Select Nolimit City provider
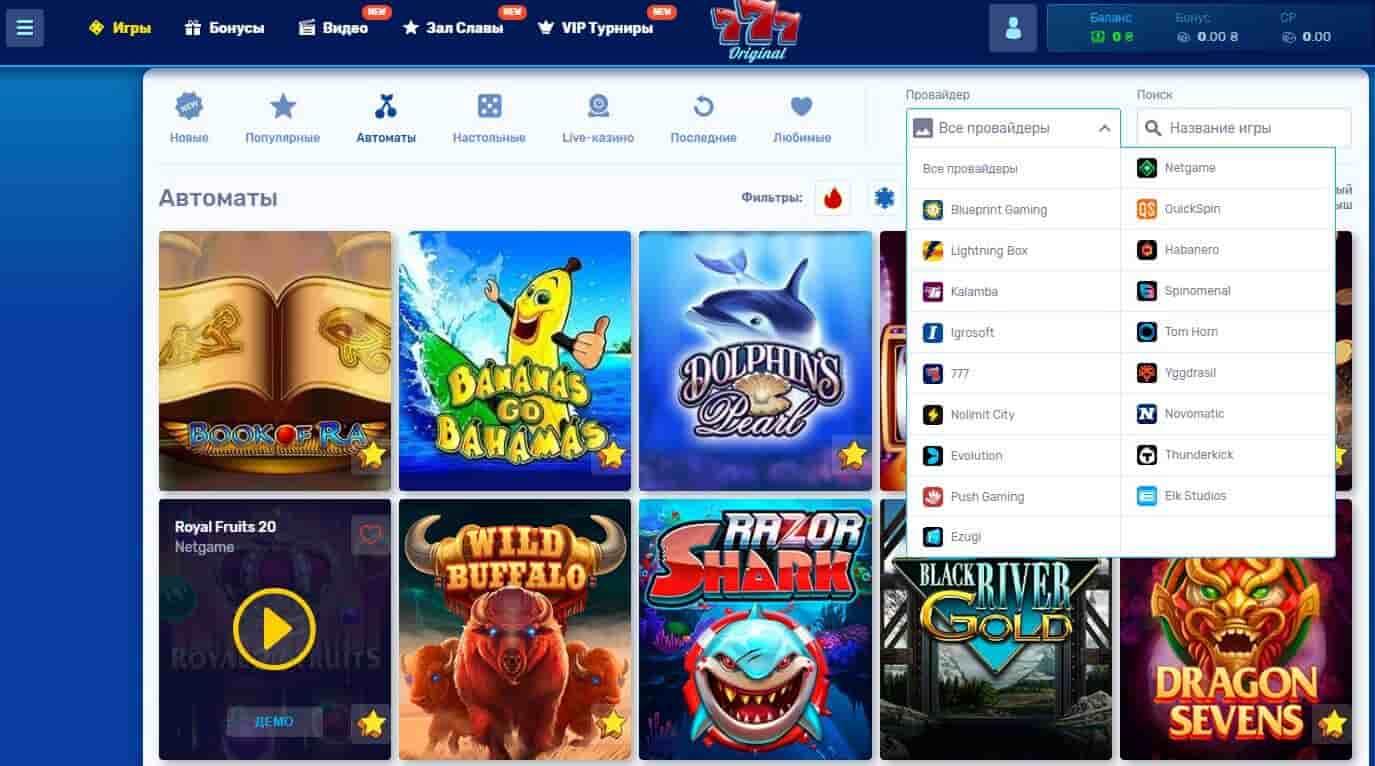Viewport: 1375px width, 766px height. [1014, 415]
